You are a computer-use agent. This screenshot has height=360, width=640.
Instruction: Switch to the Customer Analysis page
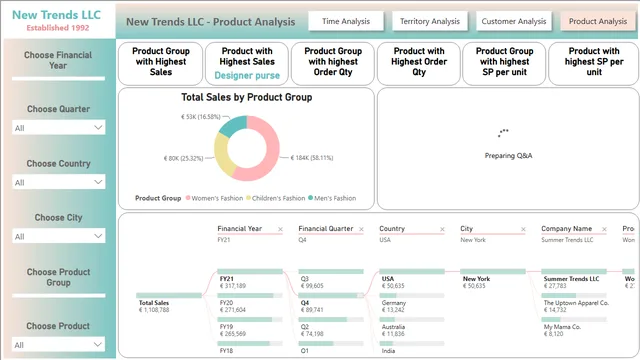point(513,21)
